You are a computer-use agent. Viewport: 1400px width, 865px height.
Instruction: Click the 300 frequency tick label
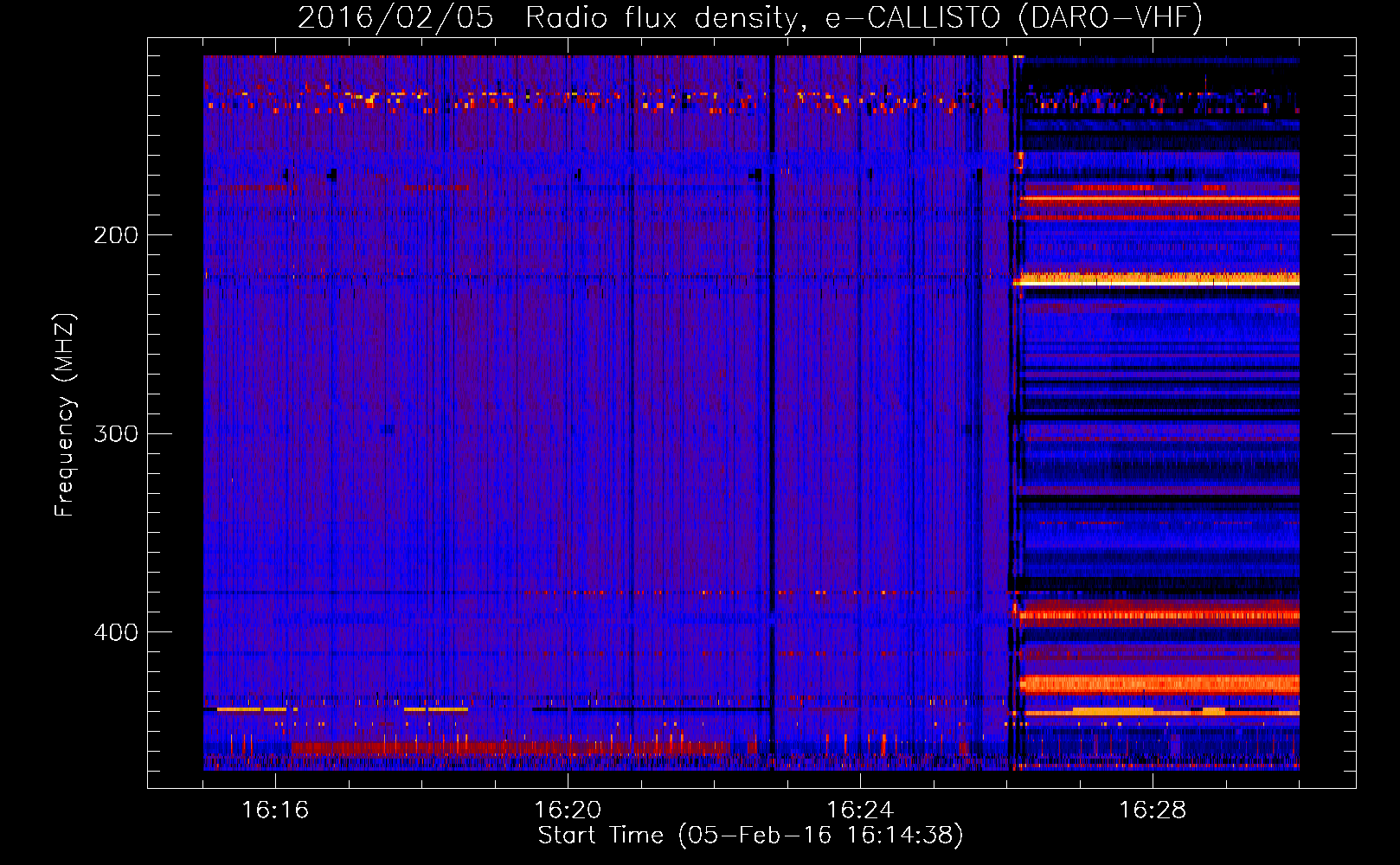coord(116,433)
